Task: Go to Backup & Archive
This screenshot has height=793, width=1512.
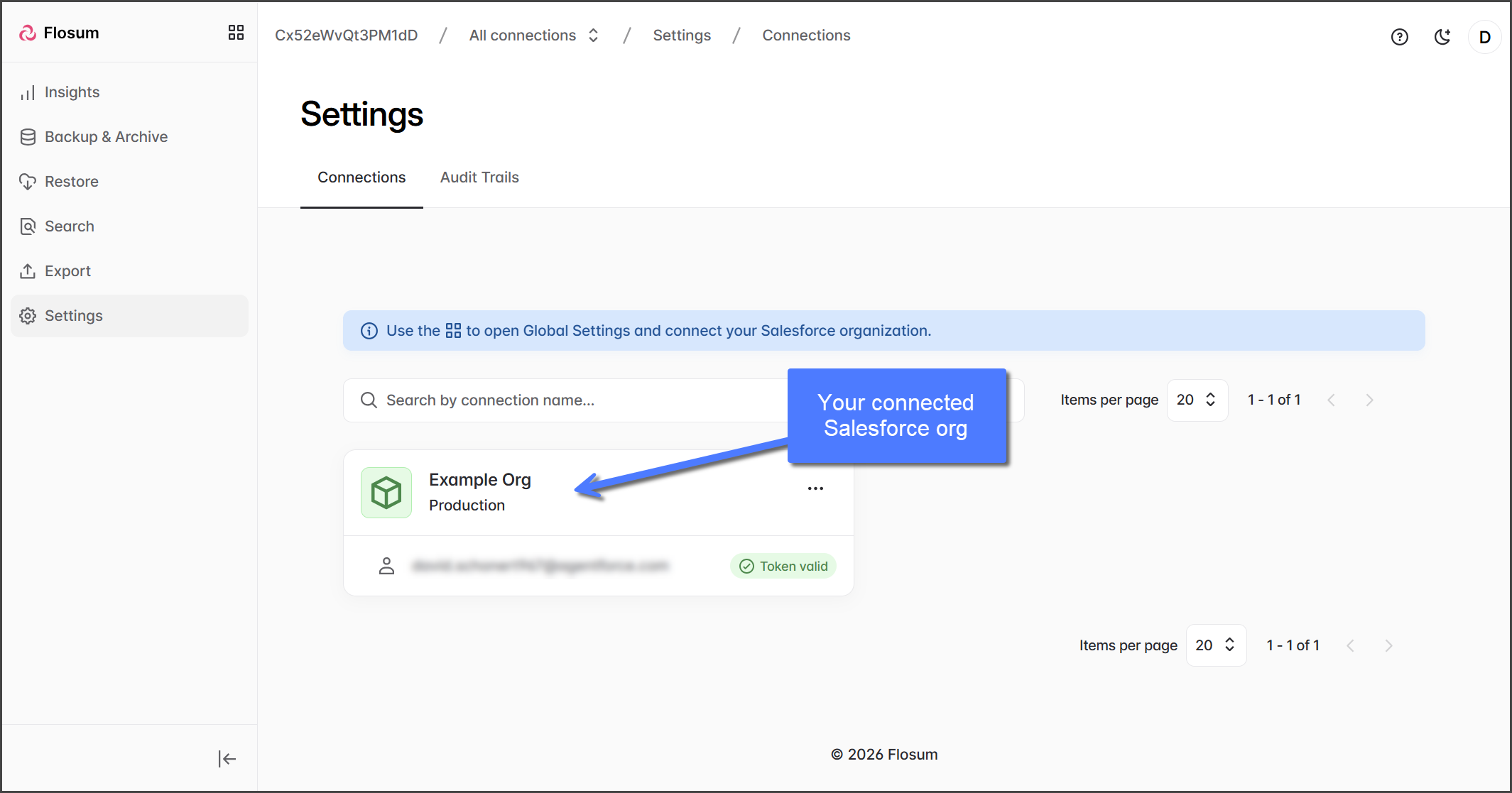Action: tap(106, 137)
